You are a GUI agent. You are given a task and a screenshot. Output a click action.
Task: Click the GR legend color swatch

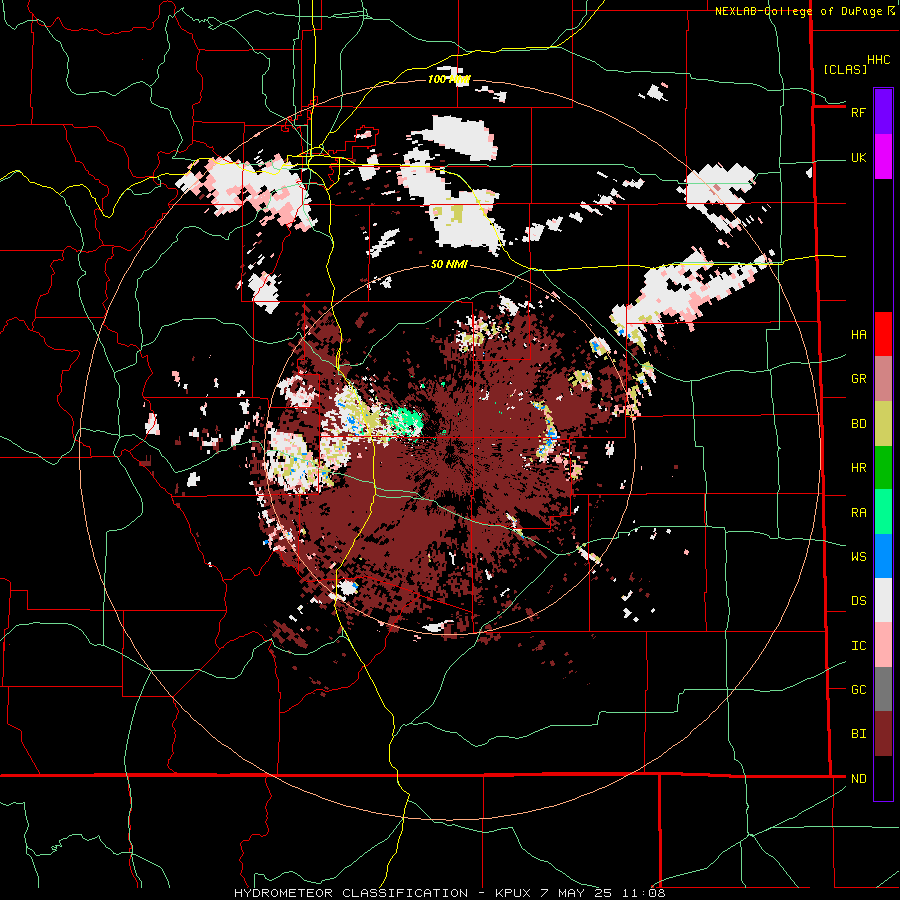(883, 379)
